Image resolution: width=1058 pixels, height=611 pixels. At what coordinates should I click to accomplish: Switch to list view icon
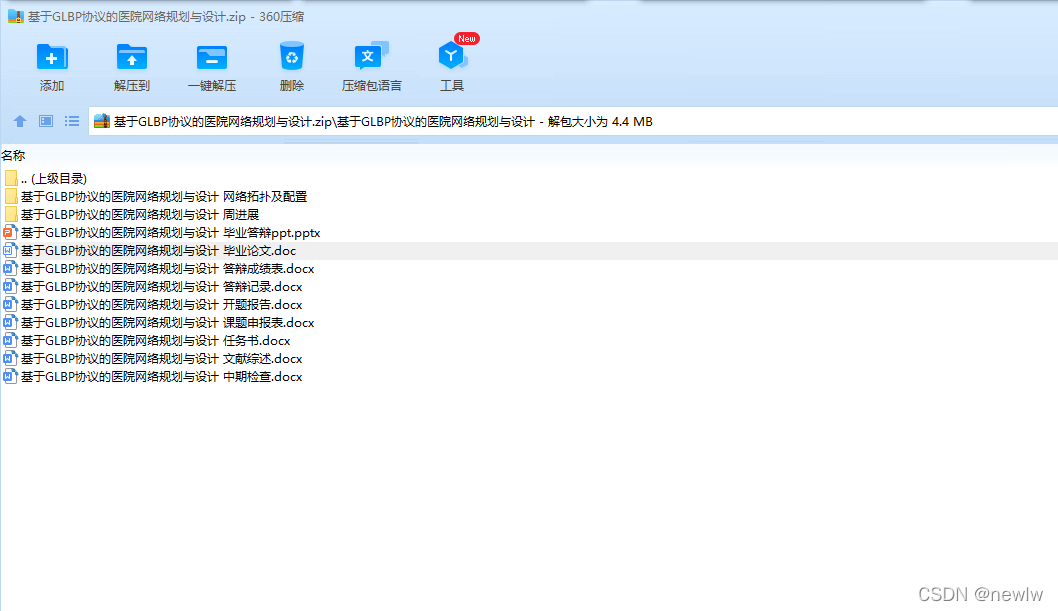click(72, 121)
